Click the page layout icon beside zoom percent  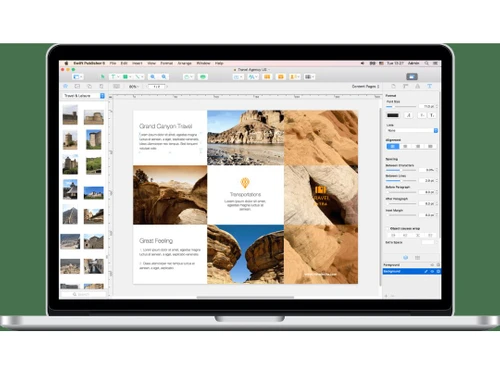click(116, 86)
